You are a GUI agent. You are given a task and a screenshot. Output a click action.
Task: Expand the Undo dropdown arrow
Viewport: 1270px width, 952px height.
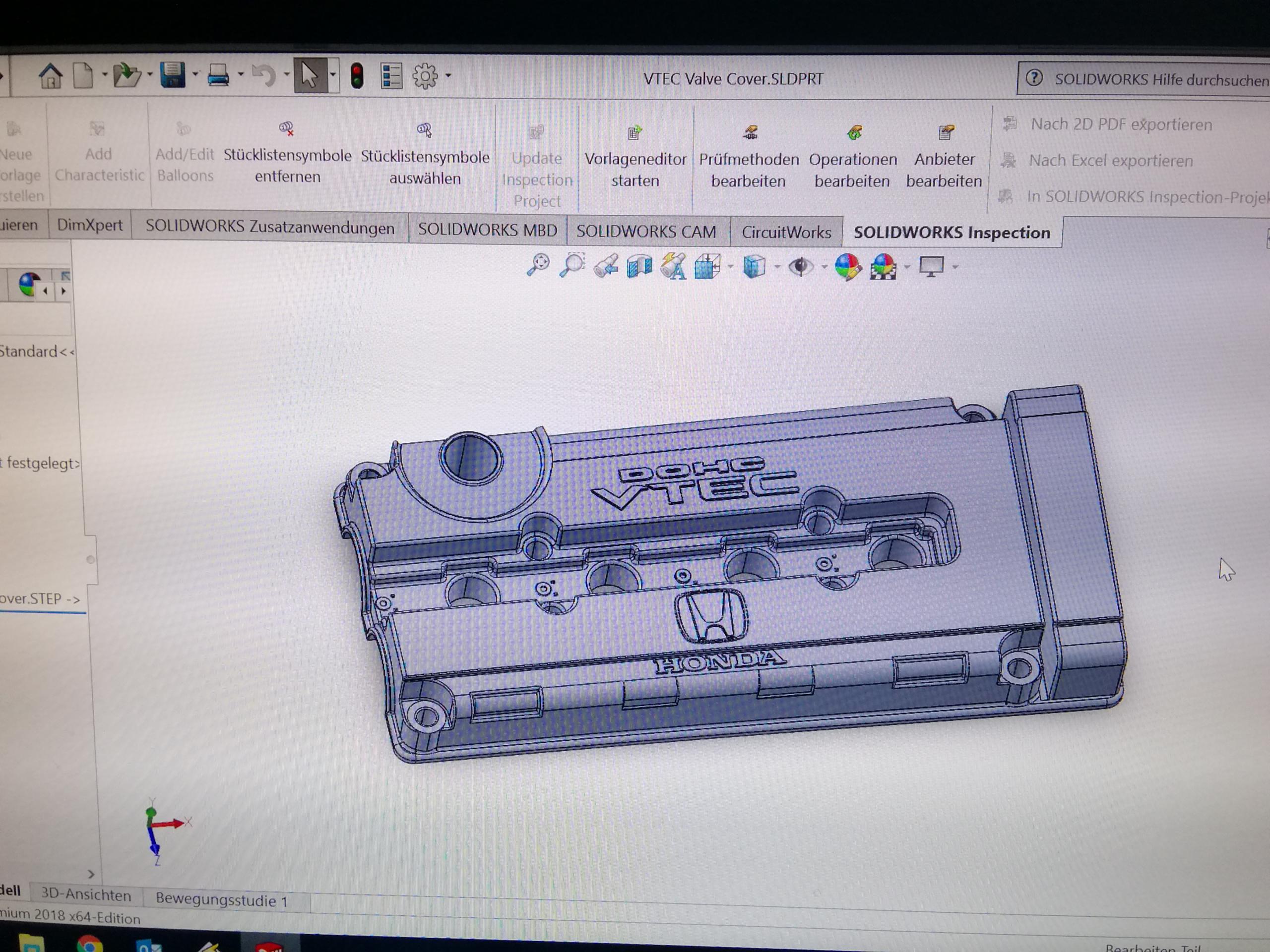click(x=287, y=74)
